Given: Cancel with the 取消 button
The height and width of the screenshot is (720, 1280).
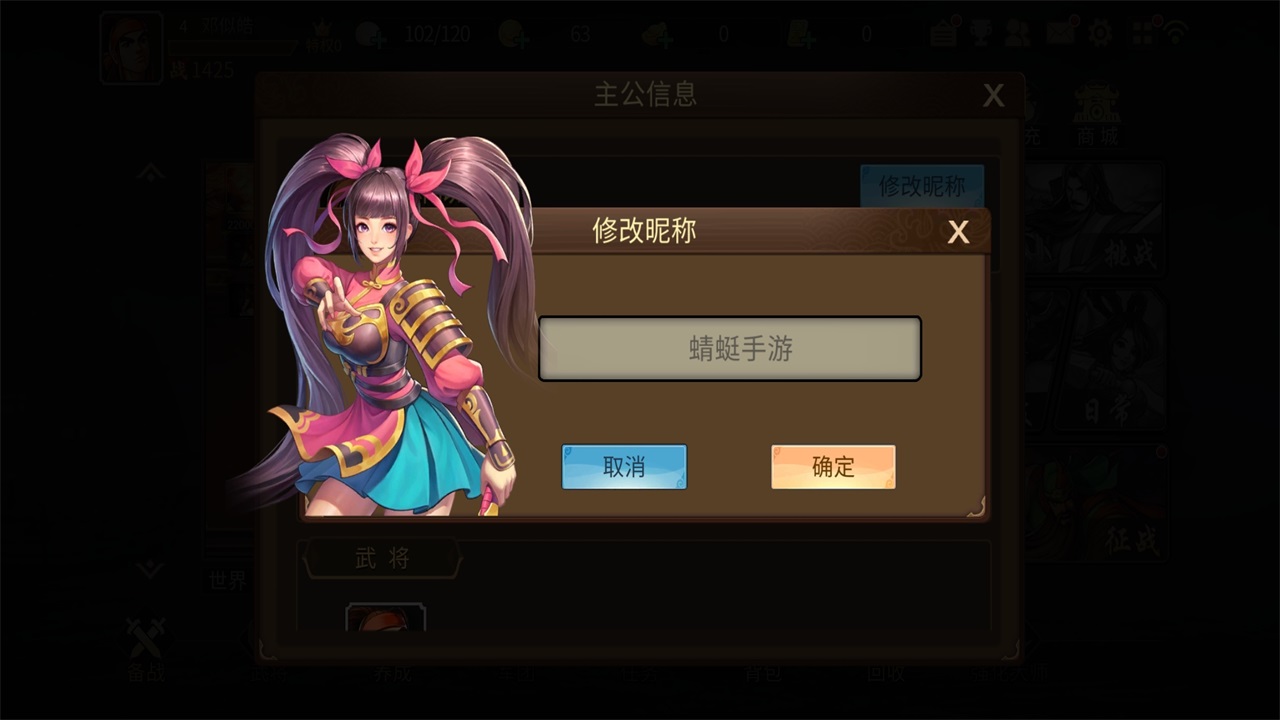Looking at the screenshot, I should point(624,467).
